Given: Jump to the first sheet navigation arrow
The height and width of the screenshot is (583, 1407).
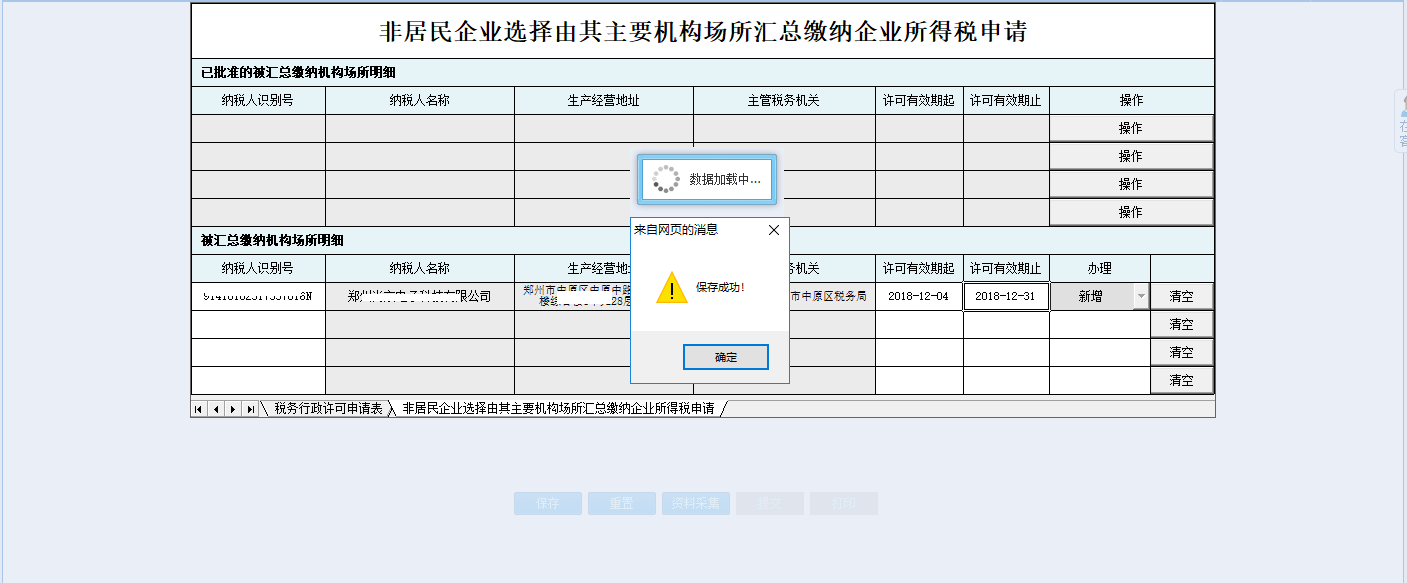Looking at the screenshot, I should [197, 408].
